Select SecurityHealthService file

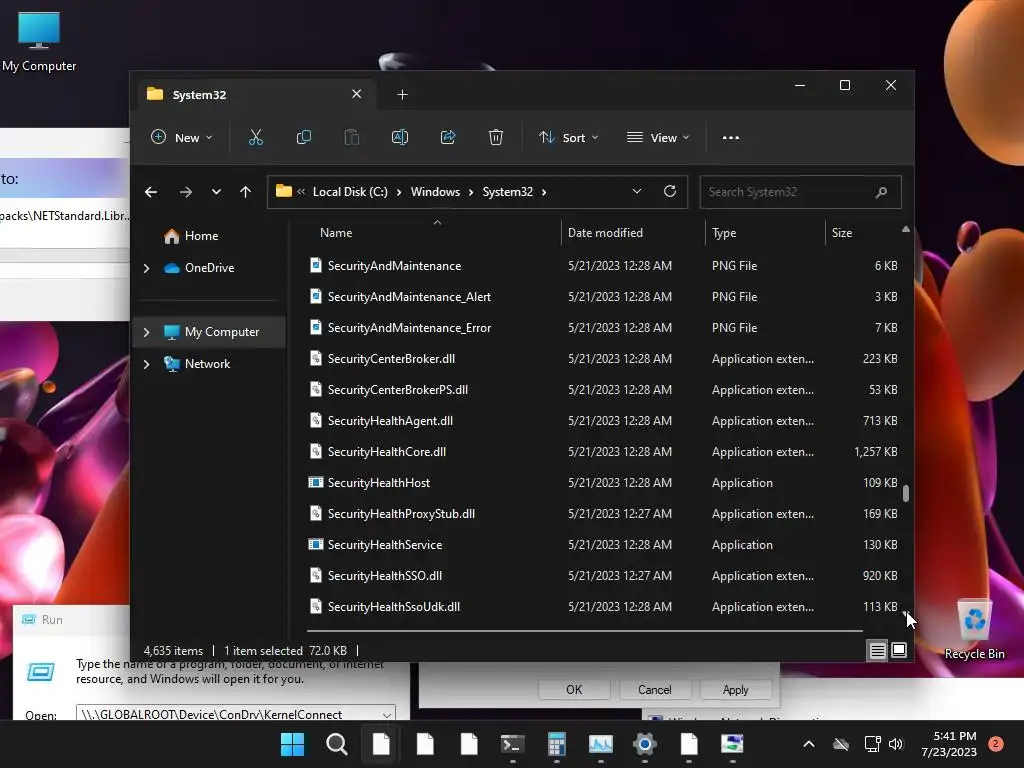[603, 545]
